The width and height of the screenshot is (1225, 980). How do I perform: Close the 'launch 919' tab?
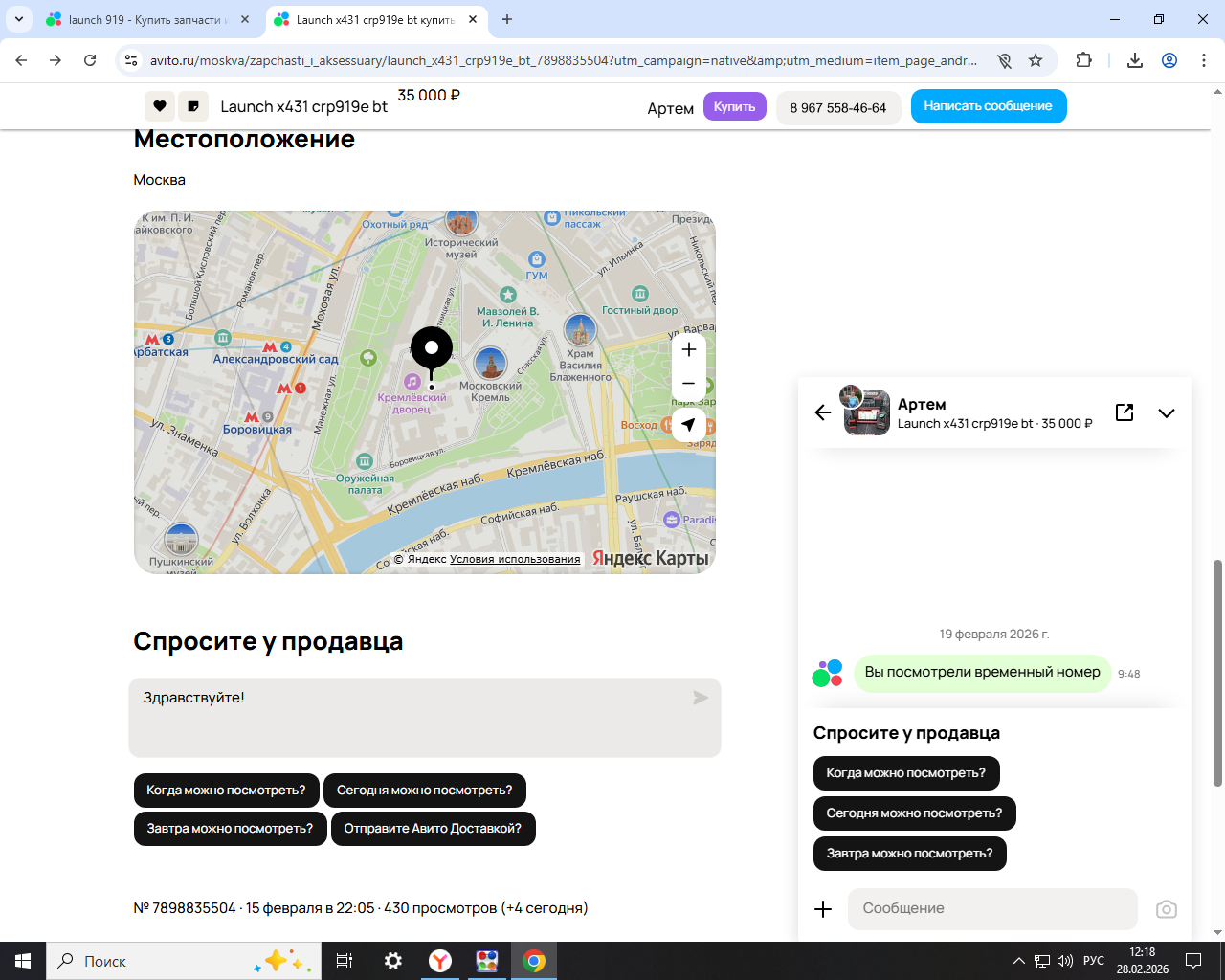point(245,19)
